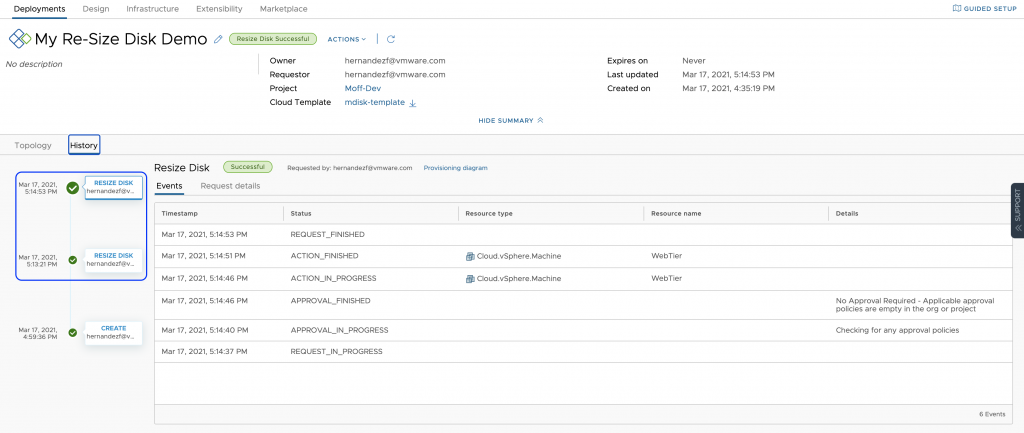Select the 5:13:21 PM Resize Disk event
This screenshot has width=1024, height=433.
pos(113,259)
